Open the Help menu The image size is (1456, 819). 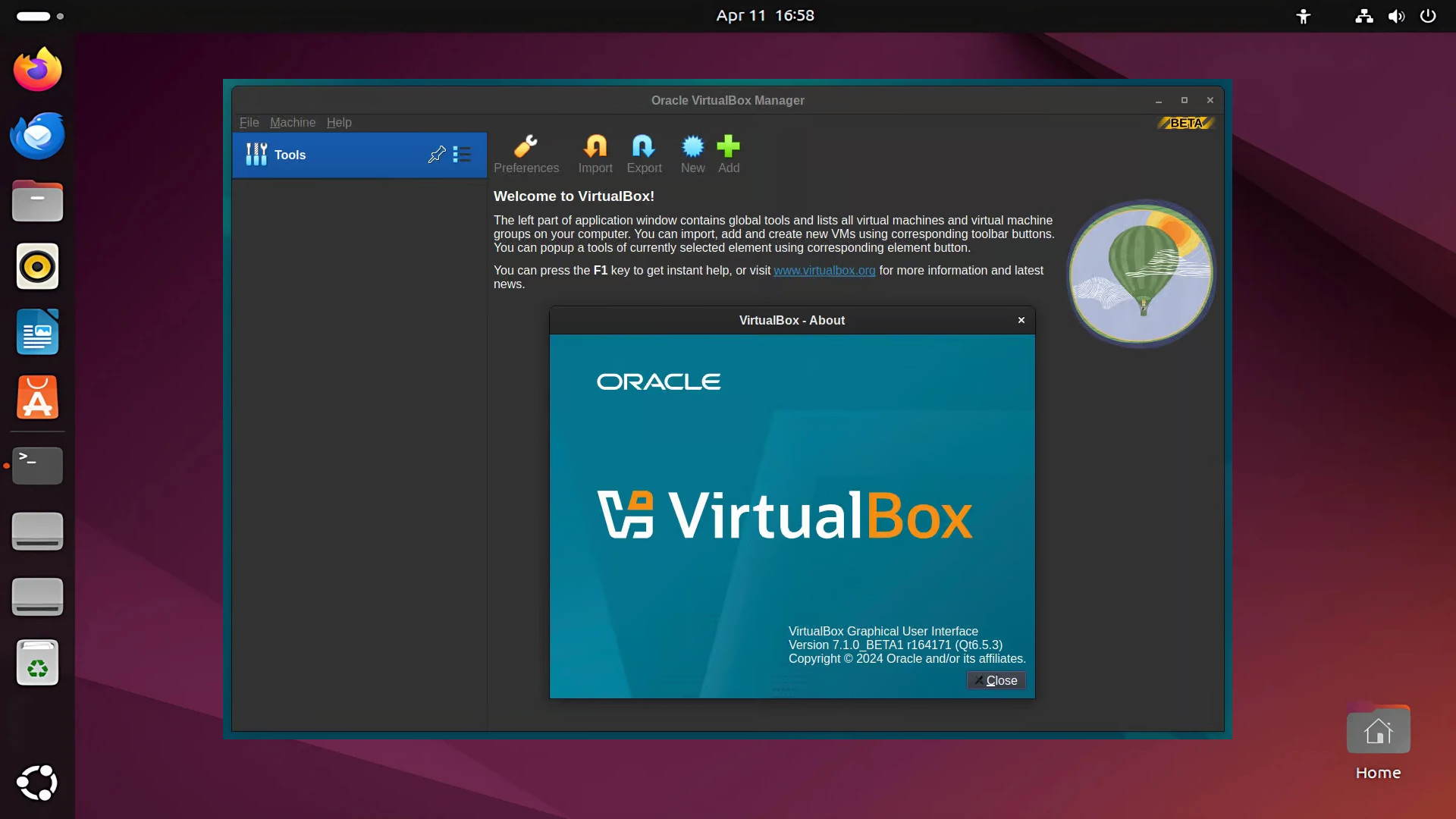[339, 122]
